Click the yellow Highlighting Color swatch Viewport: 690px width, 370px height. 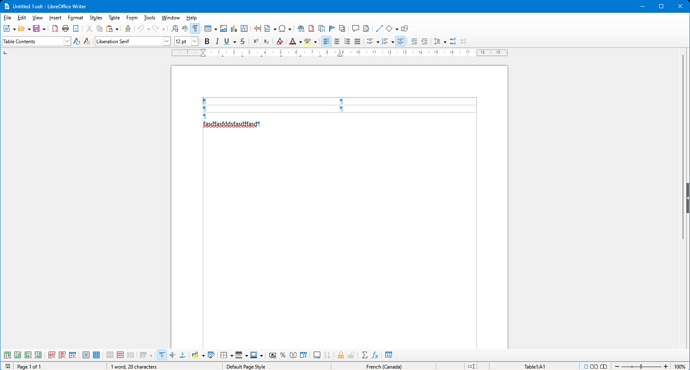[308, 41]
